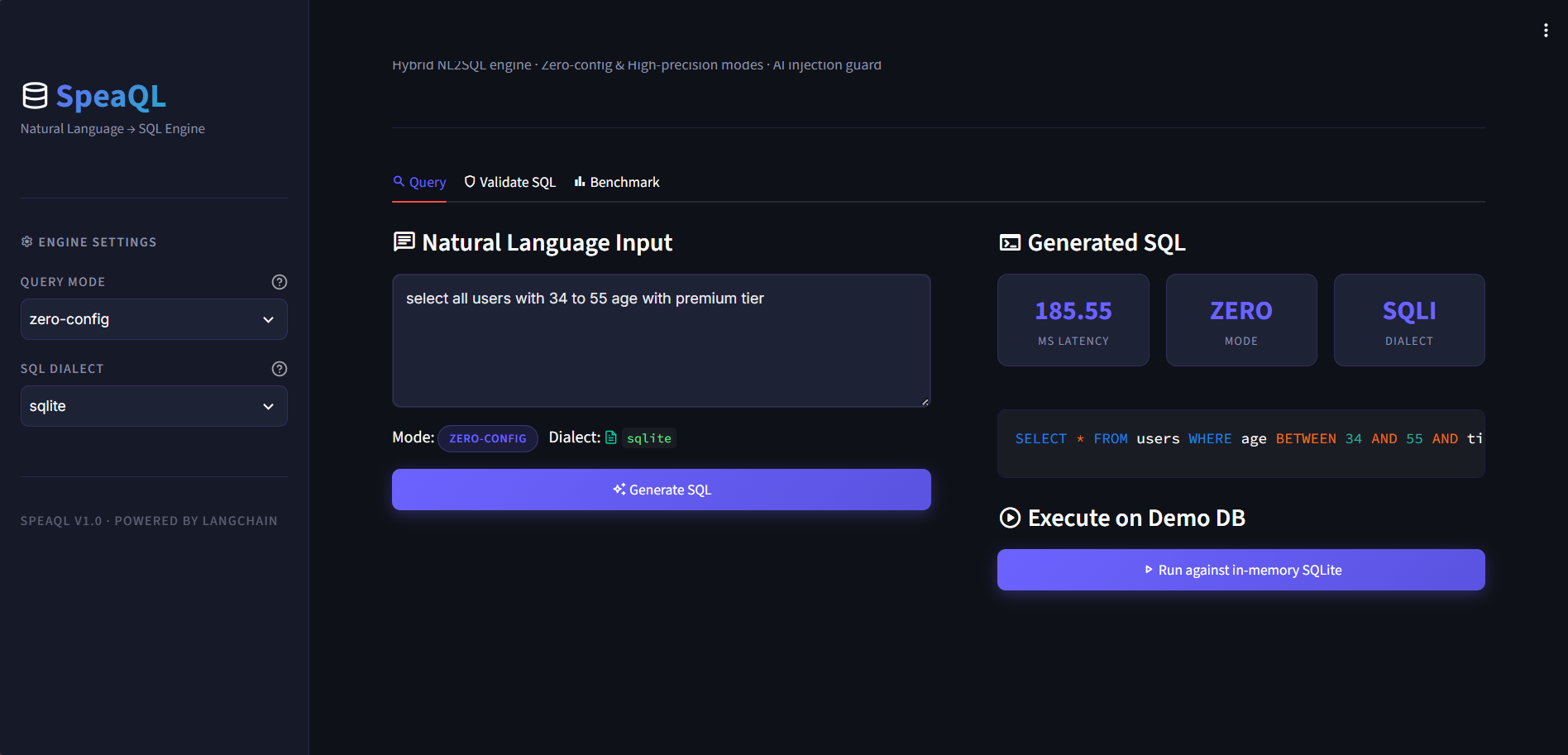Focus the natural language query text area
The image size is (1568, 755).
[662, 341]
